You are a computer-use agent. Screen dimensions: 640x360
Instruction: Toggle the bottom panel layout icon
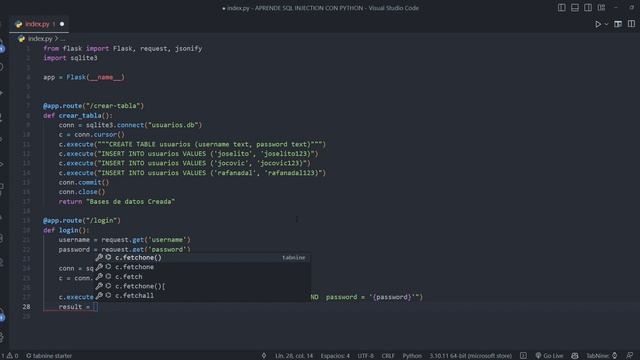pos(575,8)
